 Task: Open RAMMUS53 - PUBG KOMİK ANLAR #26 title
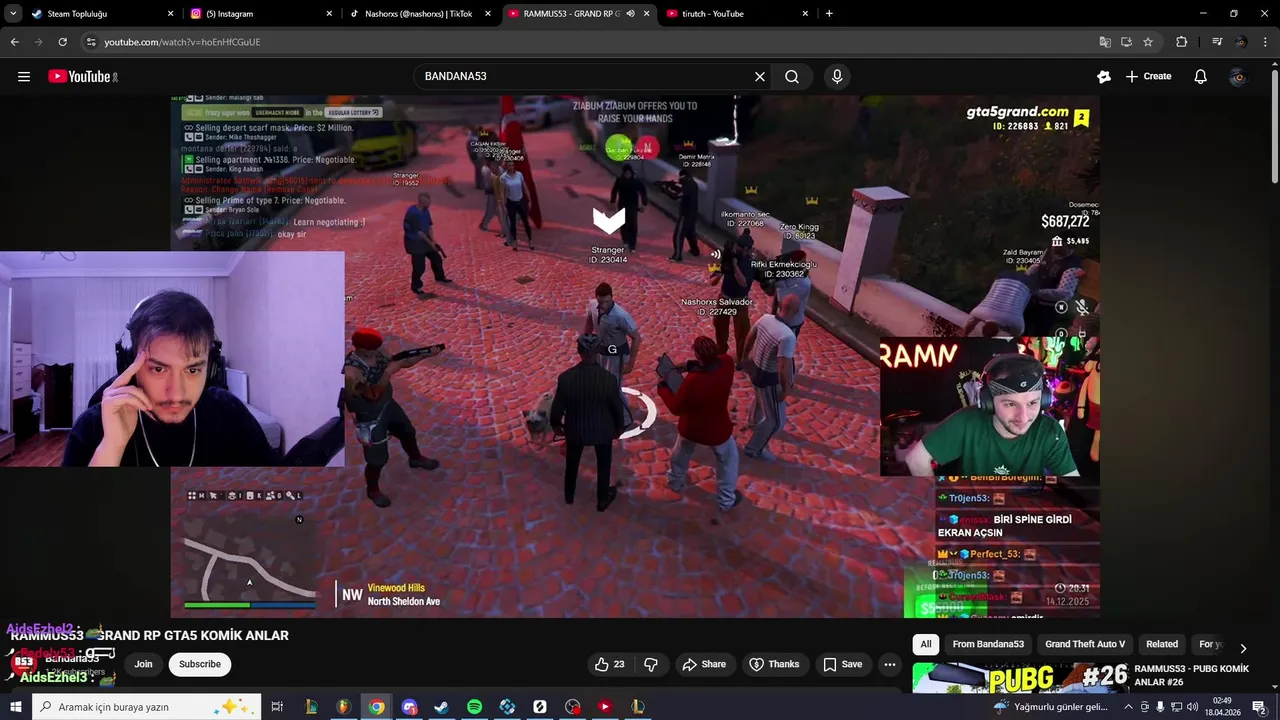(1192, 675)
